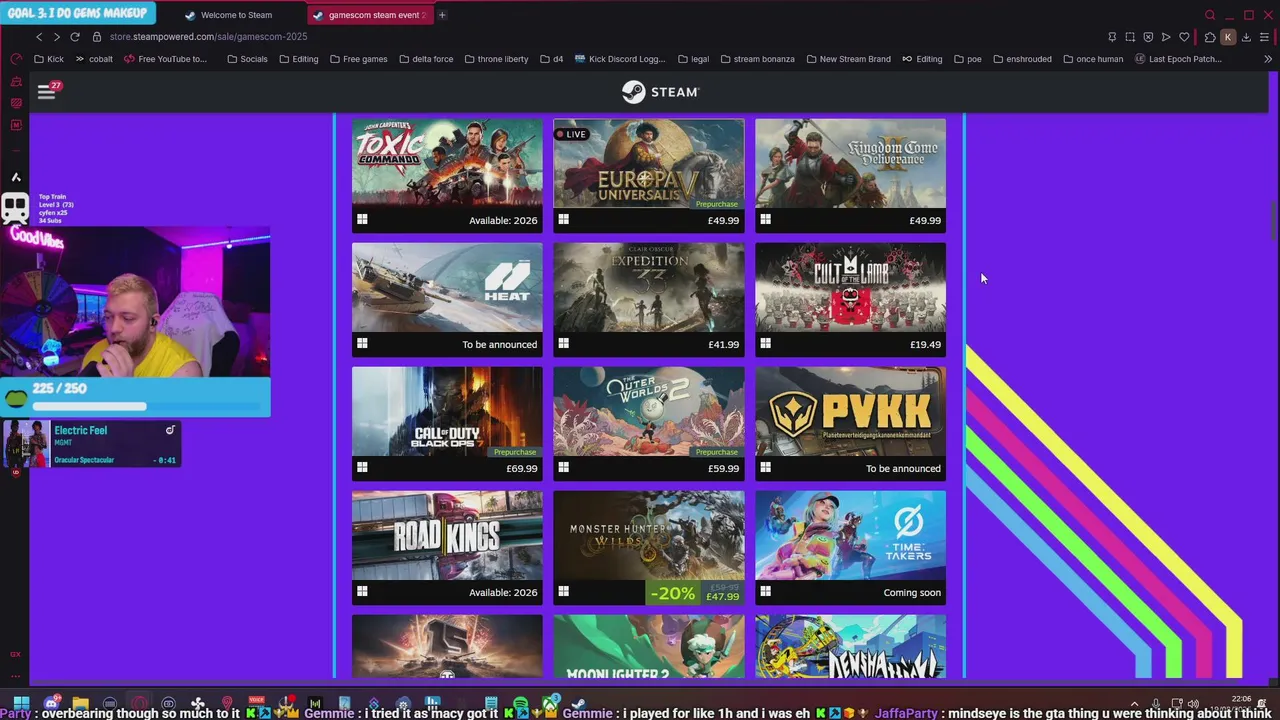This screenshot has width=1280, height=720.
Task: Open the extensions puzzle icon
Action: [x=1210, y=37]
